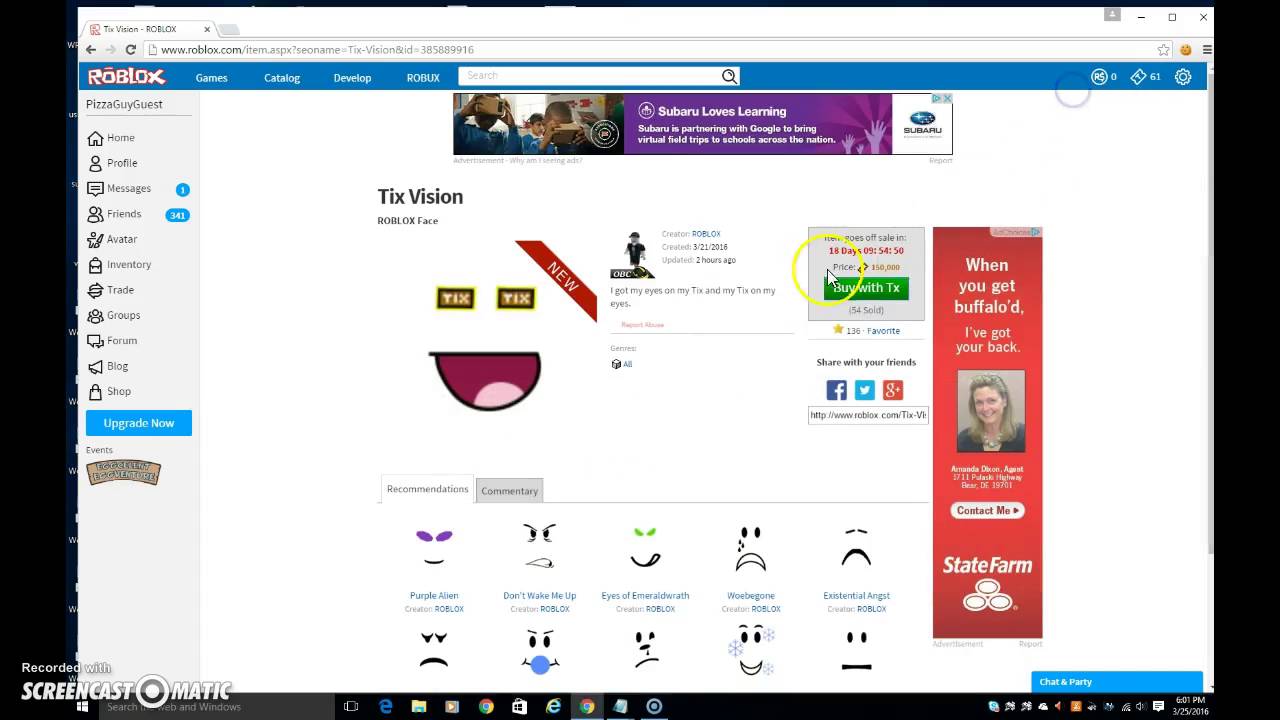Click the events banner in the sidebar
Viewport: 1280px width, 720px height.
click(123, 473)
